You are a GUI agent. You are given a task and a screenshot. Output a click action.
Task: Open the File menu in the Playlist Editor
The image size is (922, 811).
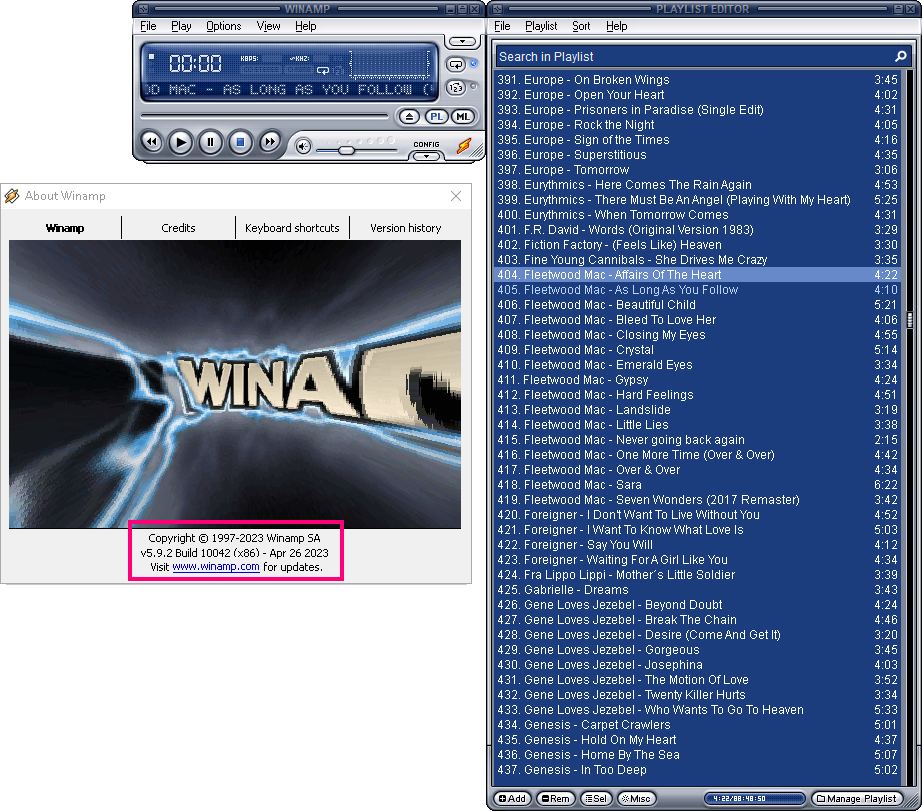tap(502, 26)
